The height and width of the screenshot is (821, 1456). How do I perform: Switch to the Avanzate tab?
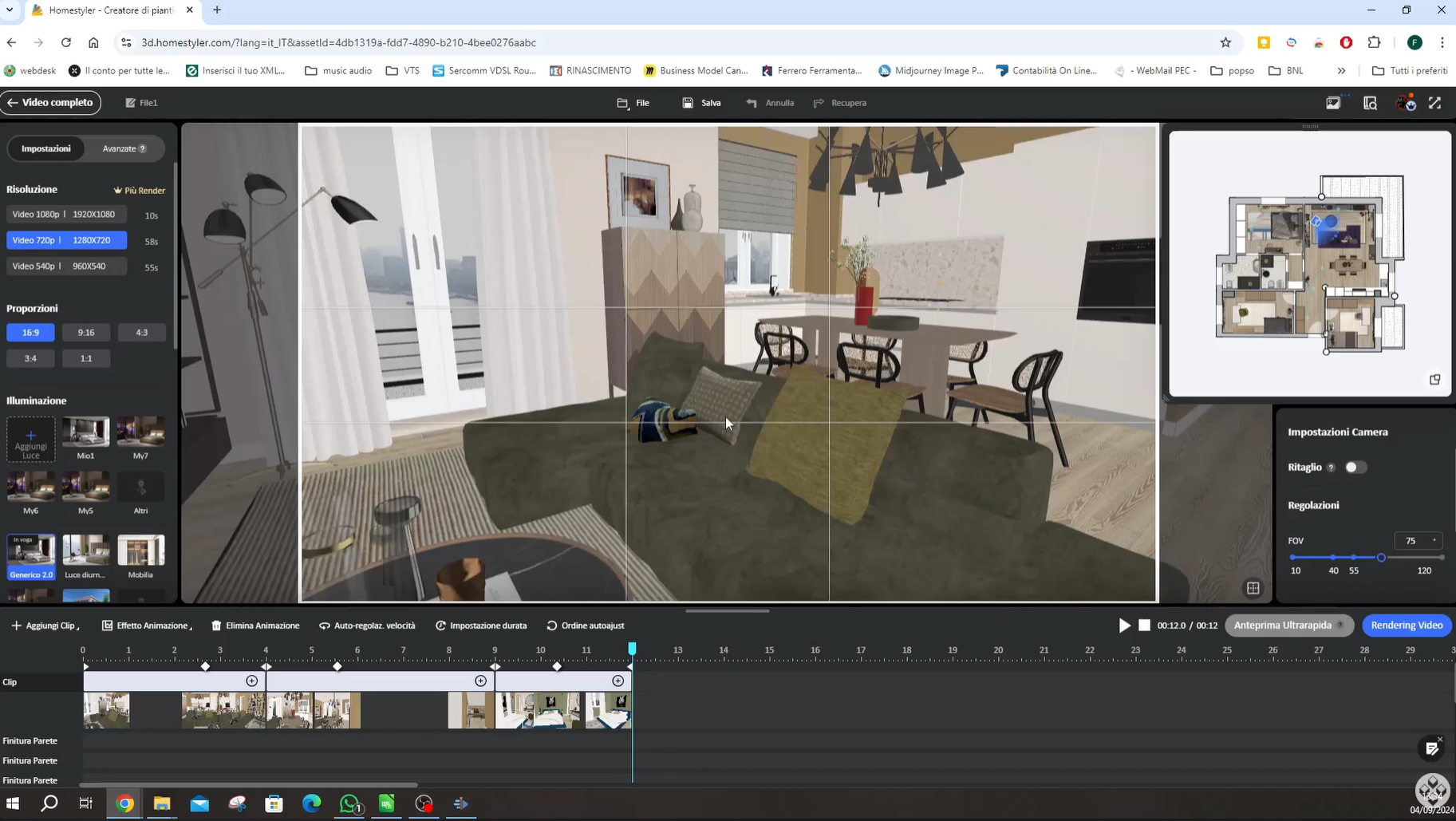click(x=124, y=149)
